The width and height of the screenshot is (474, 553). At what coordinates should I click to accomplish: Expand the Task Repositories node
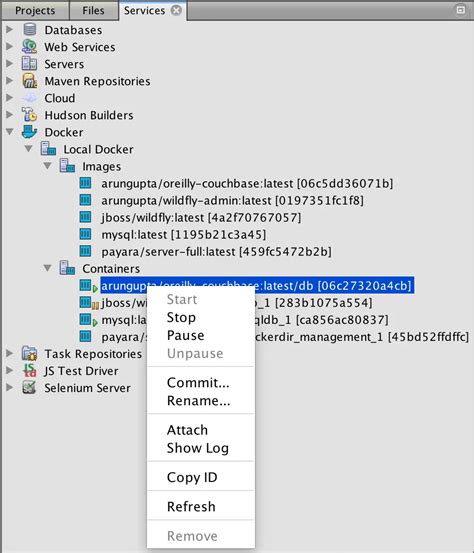click(10, 353)
